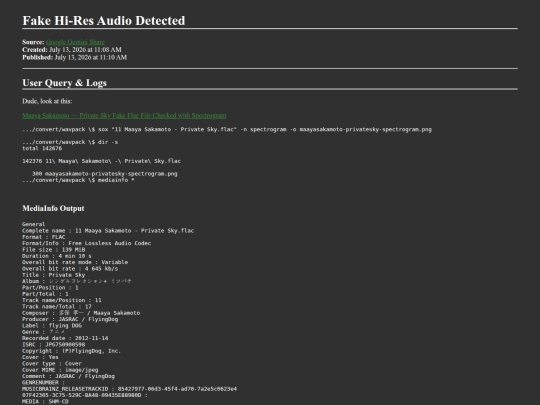
Task: Click the 'Composer' line with Maaya Sakamoto
Action: click(81, 313)
